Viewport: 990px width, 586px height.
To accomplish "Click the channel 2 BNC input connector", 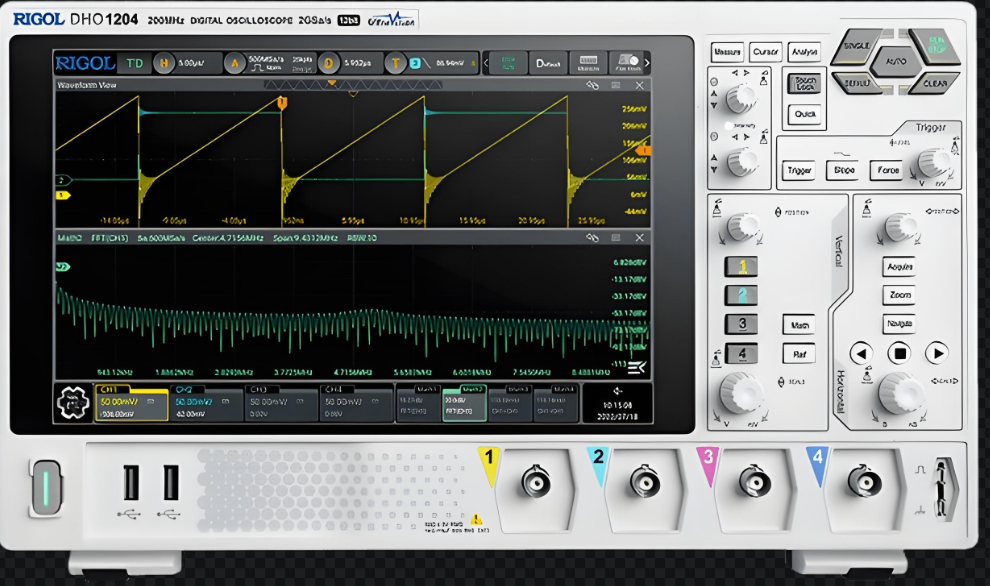I will 645,483.
